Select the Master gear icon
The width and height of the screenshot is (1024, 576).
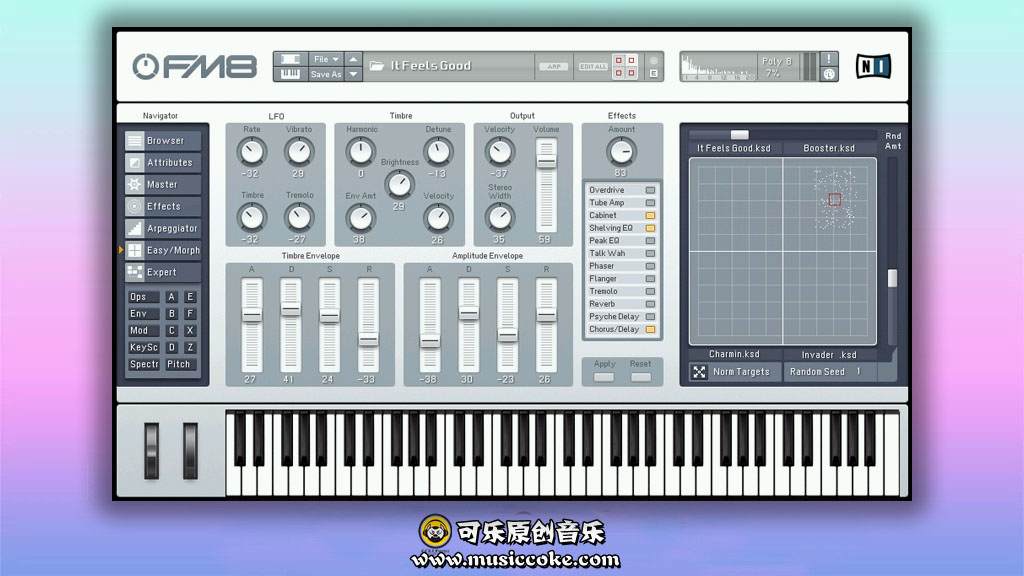[x=135, y=184]
